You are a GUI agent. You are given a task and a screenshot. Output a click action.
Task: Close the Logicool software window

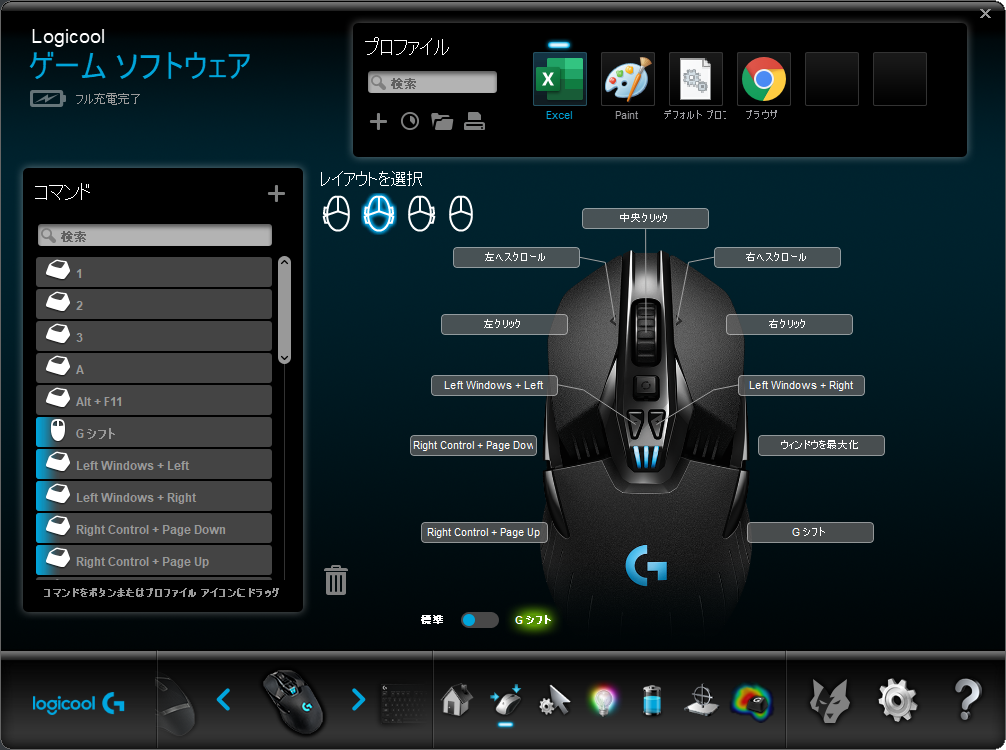point(985,13)
